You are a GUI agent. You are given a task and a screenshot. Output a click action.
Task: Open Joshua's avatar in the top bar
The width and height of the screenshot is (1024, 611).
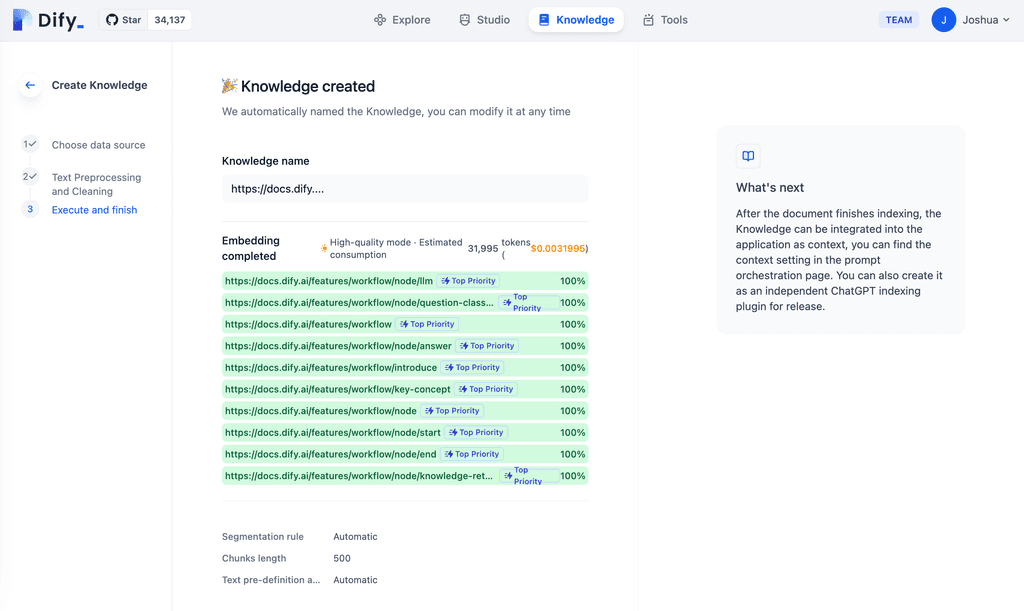[943, 19]
